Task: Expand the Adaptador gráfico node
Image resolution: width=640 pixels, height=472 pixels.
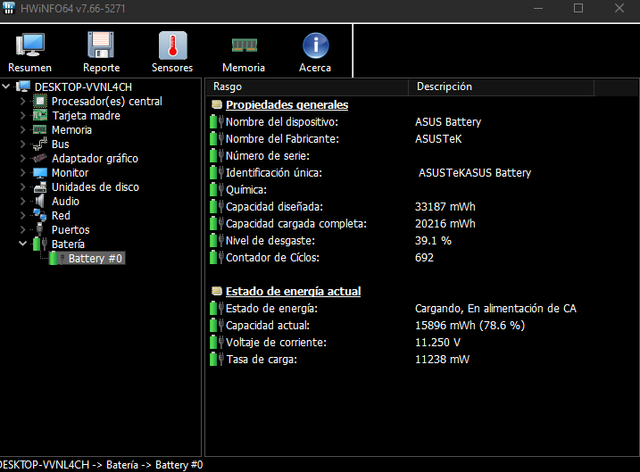Action: [x=23, y=158]
